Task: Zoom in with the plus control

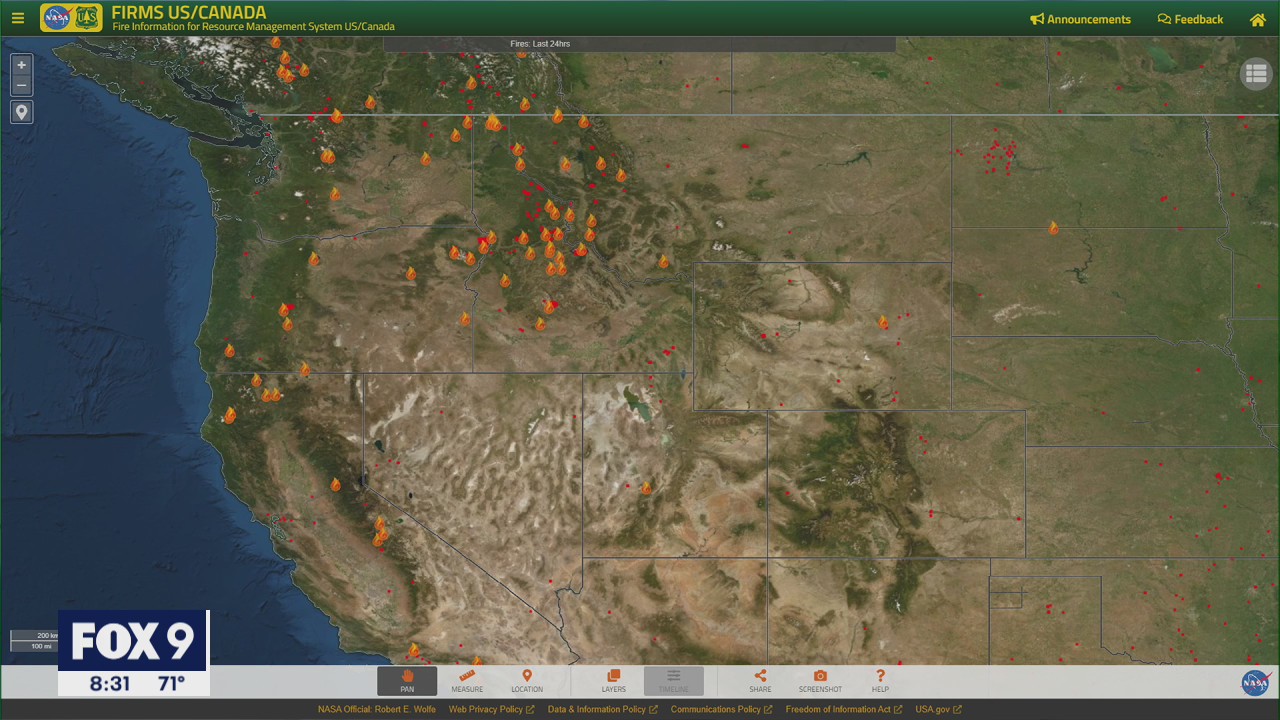Action: pos(21,65)
